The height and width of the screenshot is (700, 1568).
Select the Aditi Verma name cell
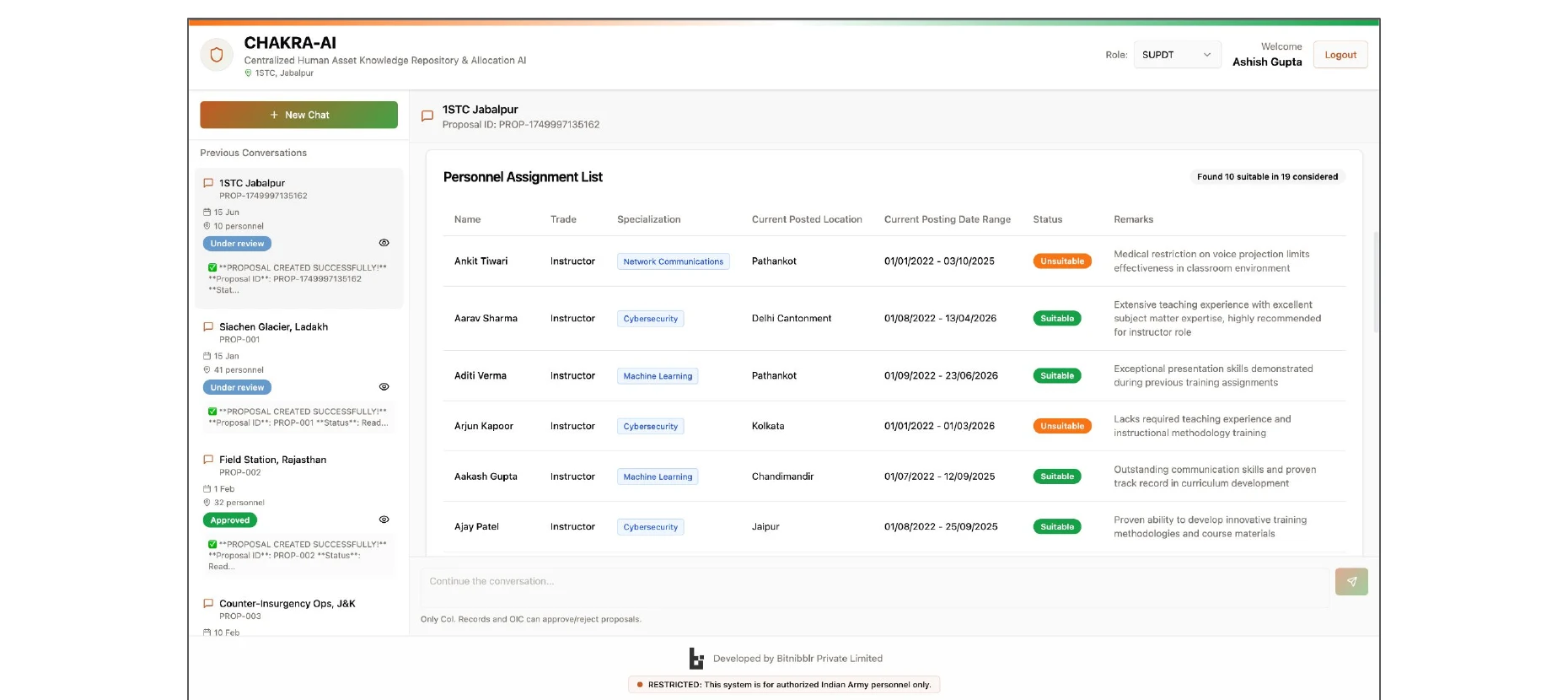pyautogui.click(x=480, y=376)
